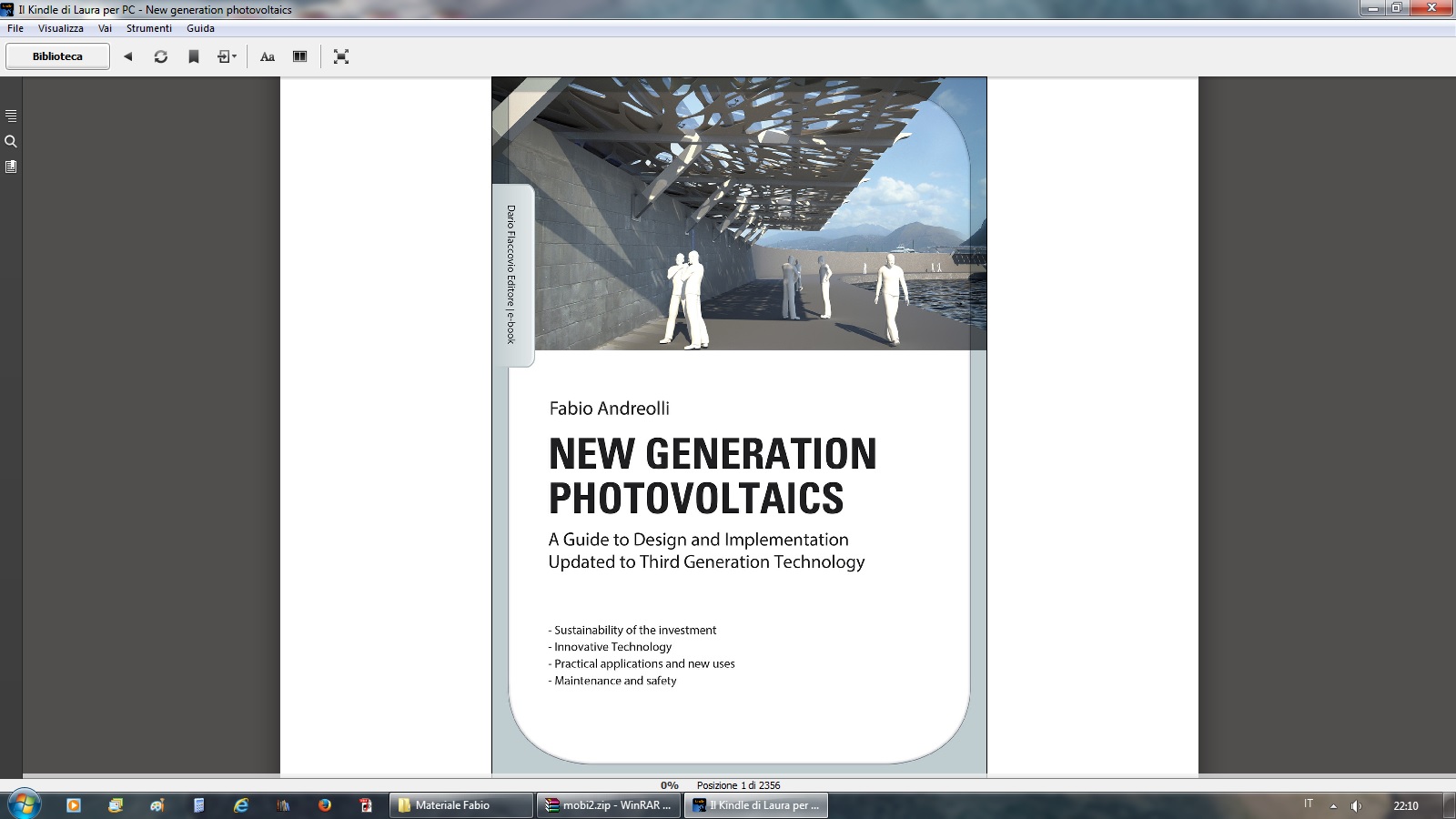
Task: Open the Vai menu
Action: (105, 28)
